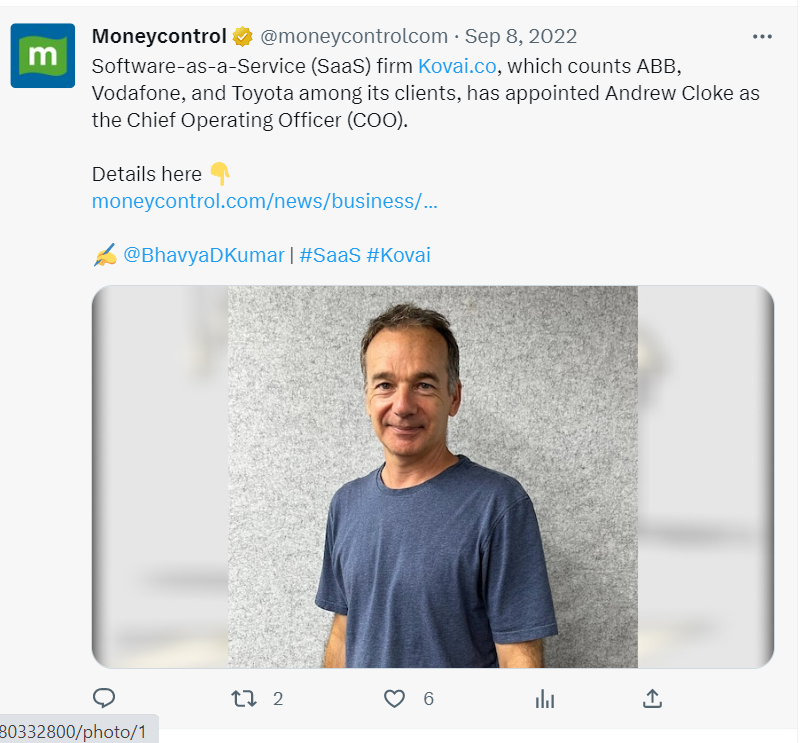Select the #Kovai hashtag

point(398,255)
